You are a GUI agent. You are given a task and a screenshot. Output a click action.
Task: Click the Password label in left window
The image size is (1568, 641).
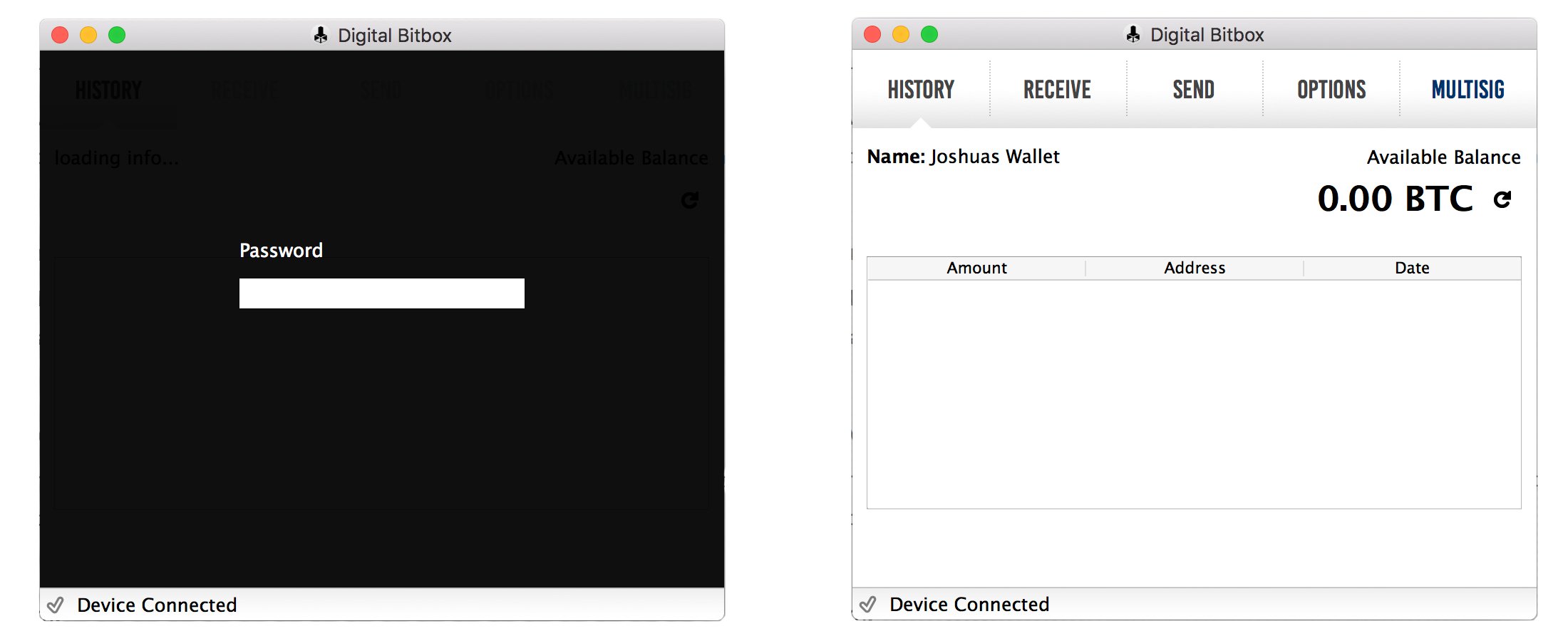pos(281,251)
